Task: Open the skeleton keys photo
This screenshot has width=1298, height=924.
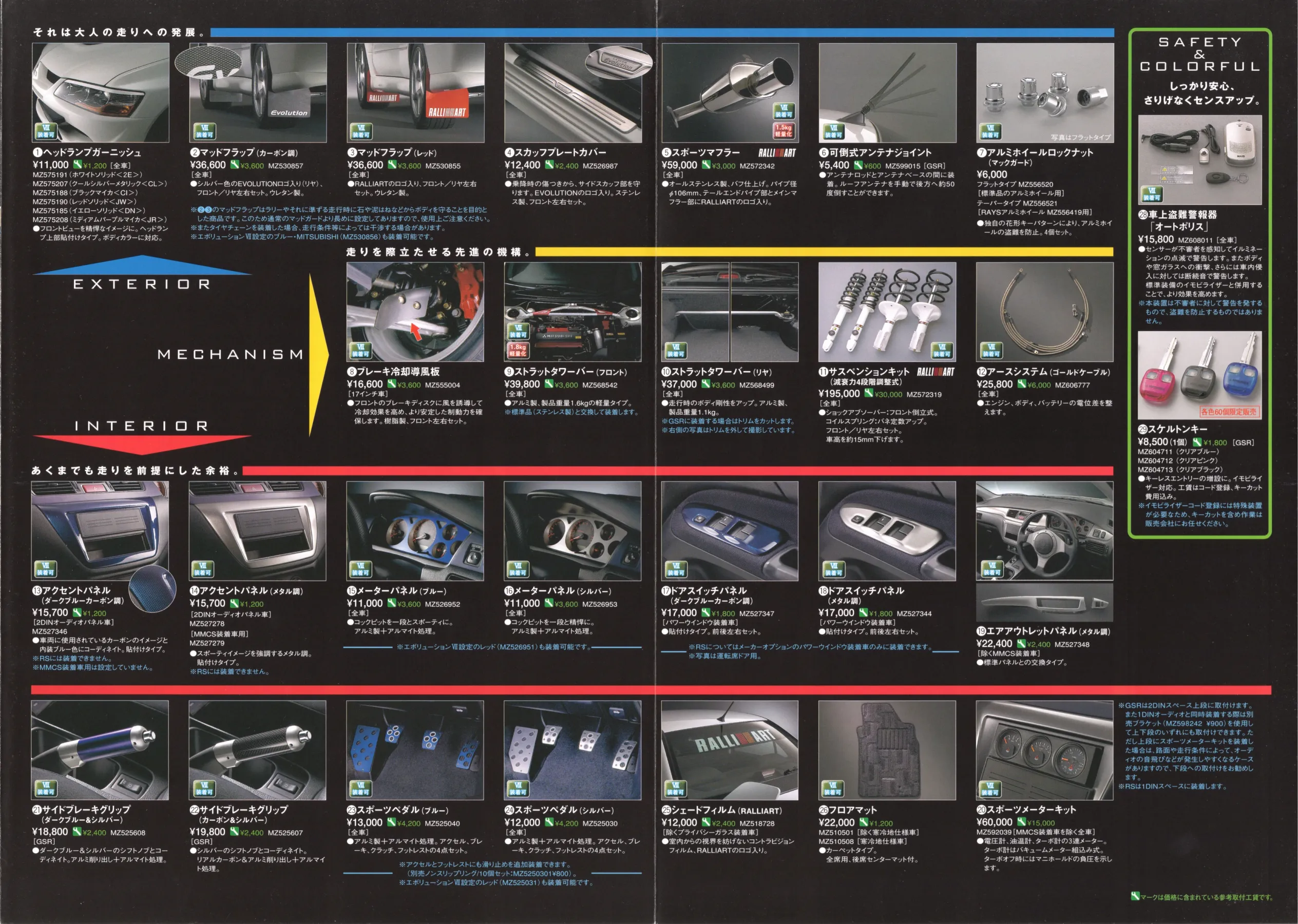Action: tap(1199, 376)
